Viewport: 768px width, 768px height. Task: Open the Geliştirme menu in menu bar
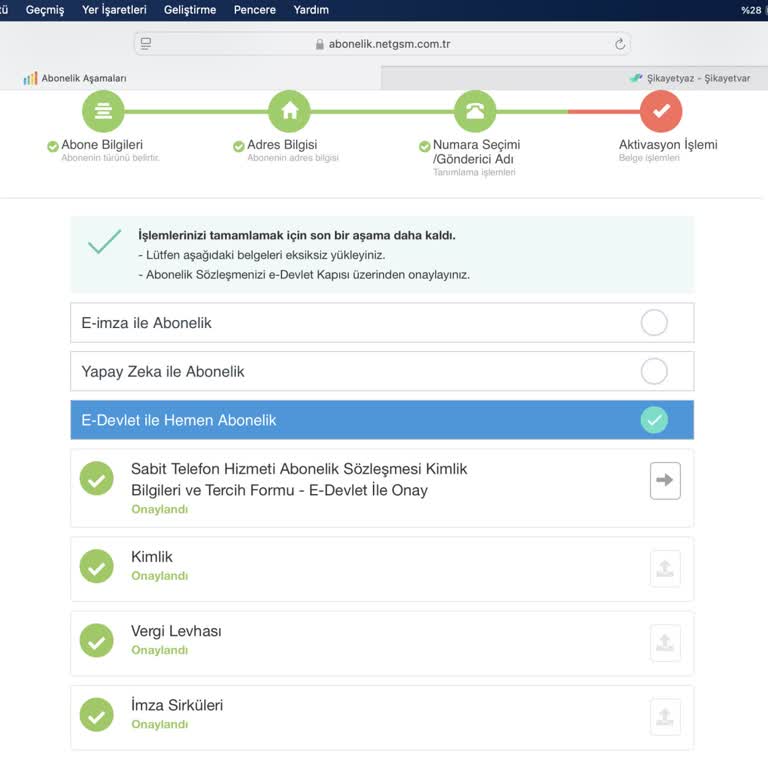(190, 10)
